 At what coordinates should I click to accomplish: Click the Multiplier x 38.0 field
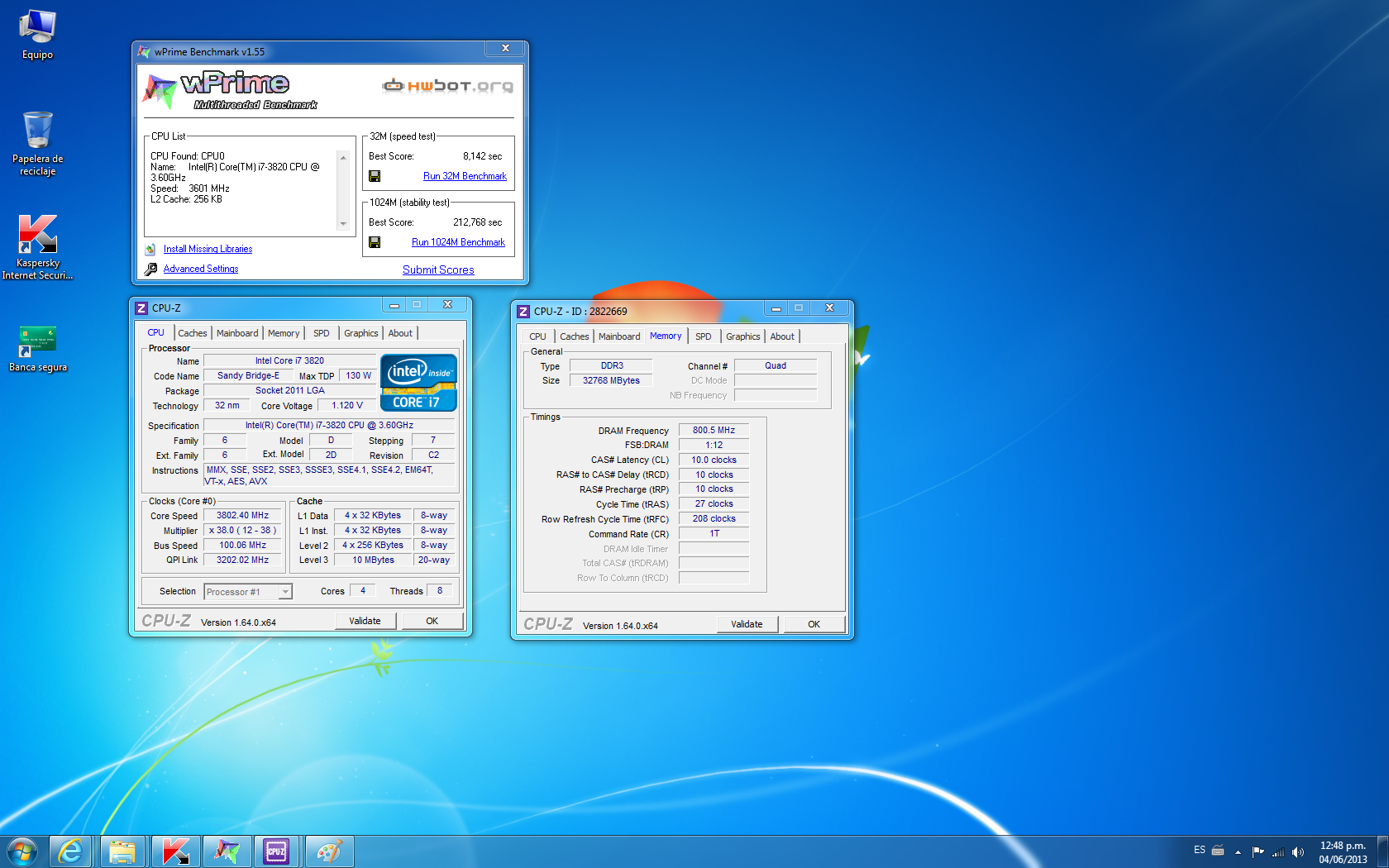coord(242,530)
